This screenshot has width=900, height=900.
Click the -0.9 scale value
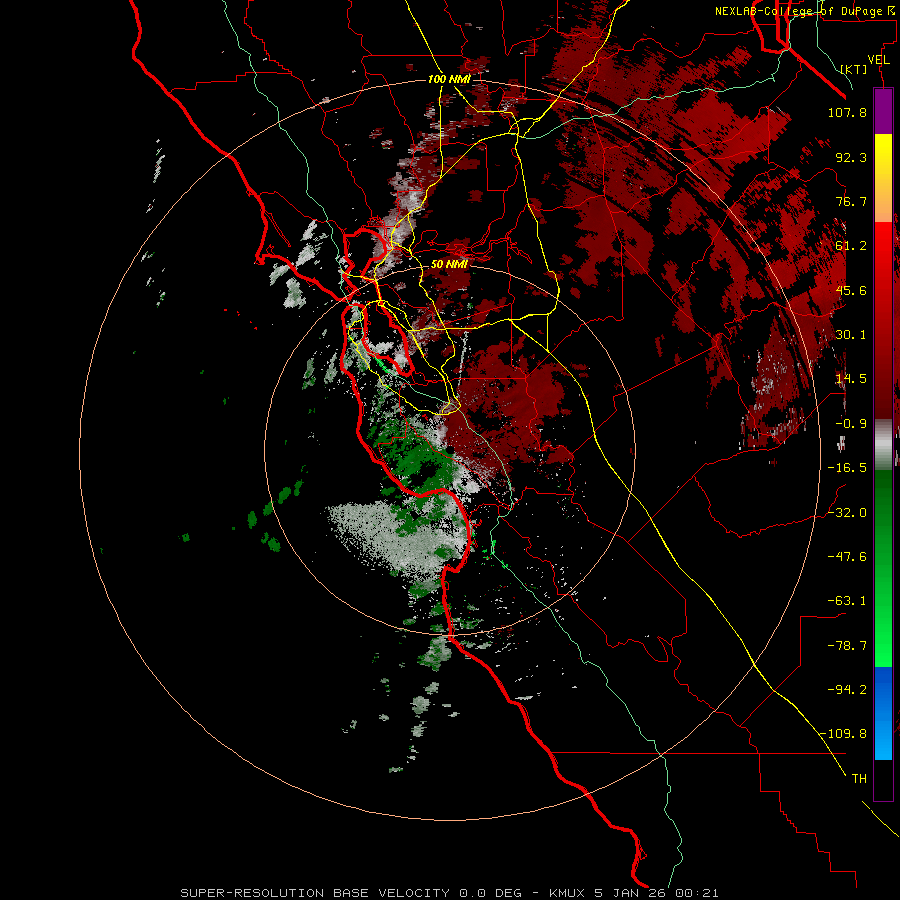click(x=851, y=424)
